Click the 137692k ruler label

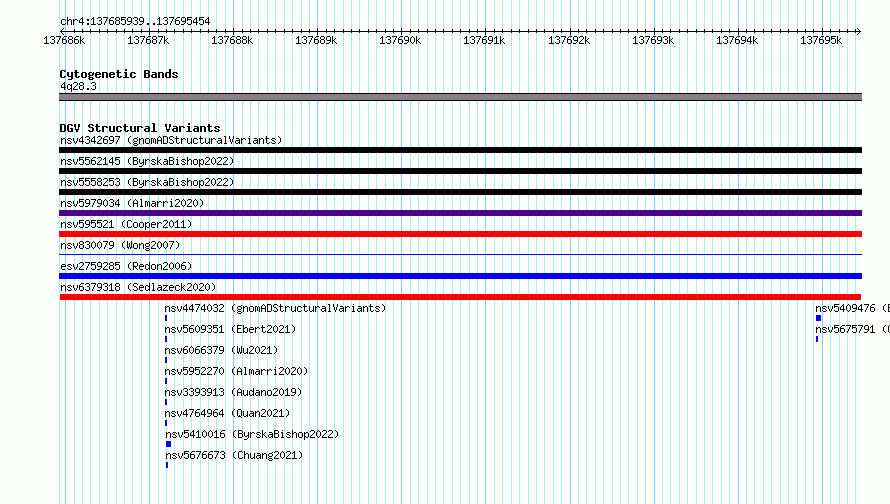(569, 40)
